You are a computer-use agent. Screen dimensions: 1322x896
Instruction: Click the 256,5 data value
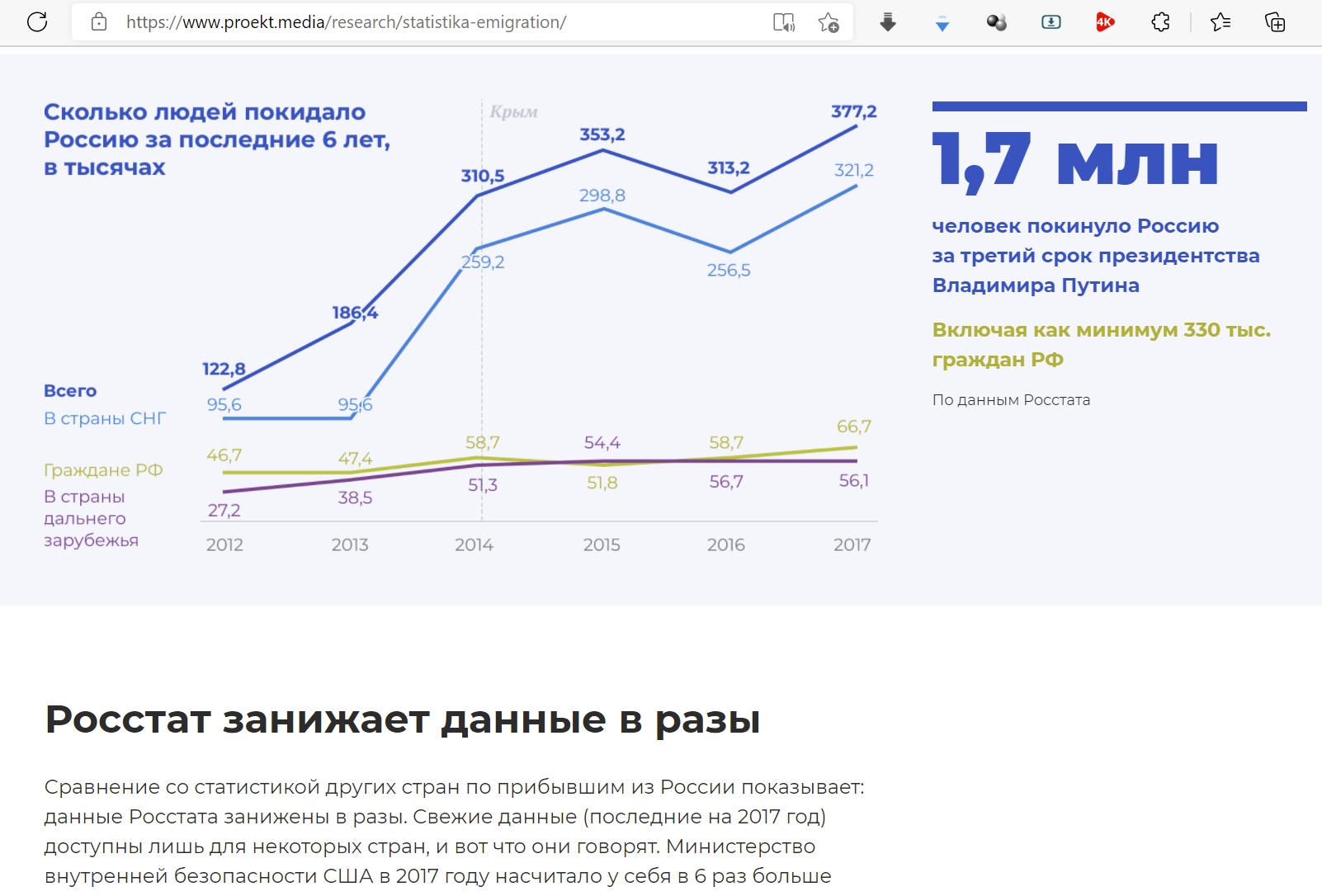729,271
